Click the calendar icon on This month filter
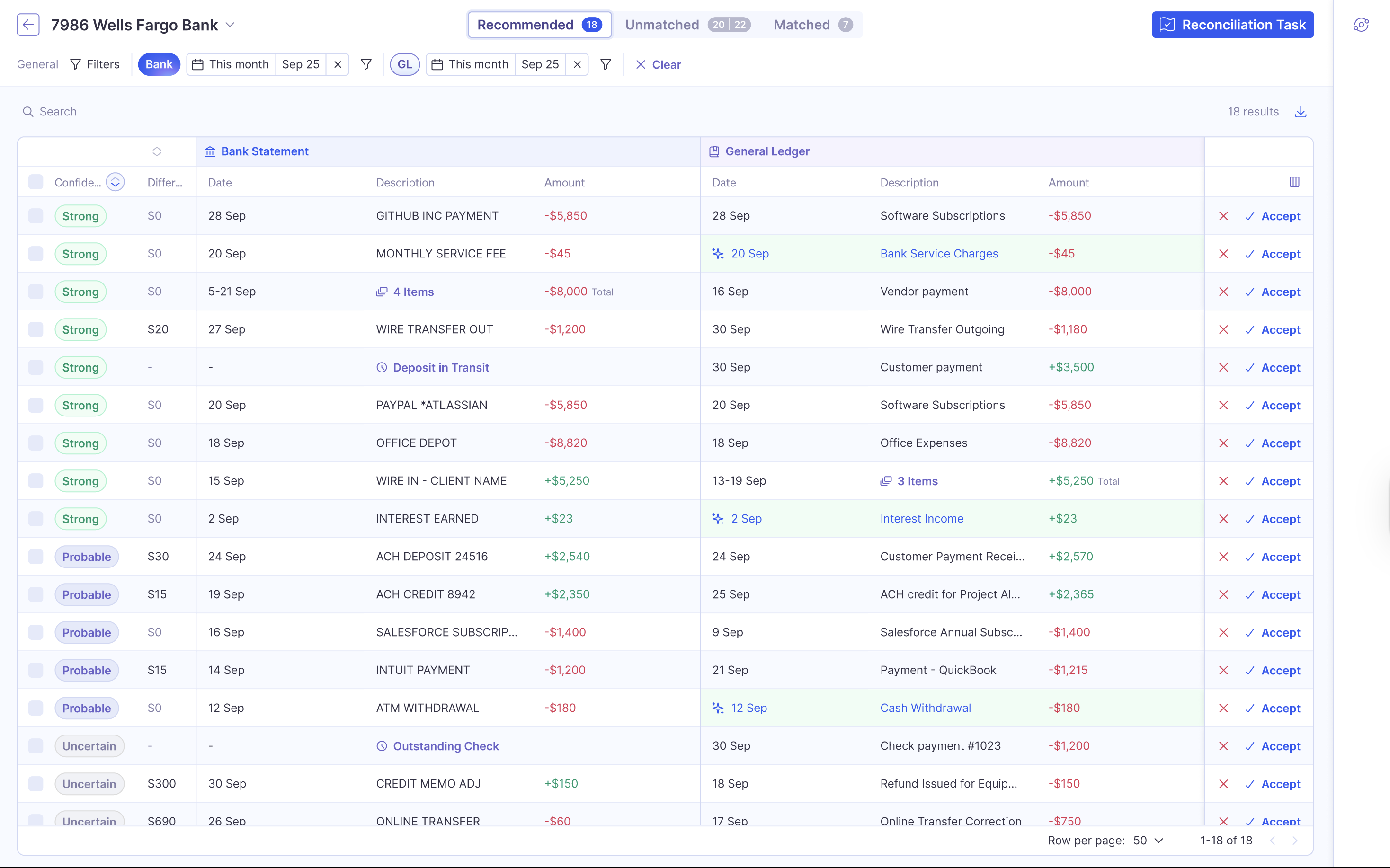The image size is (1390, 868). (x=198, y=64)
